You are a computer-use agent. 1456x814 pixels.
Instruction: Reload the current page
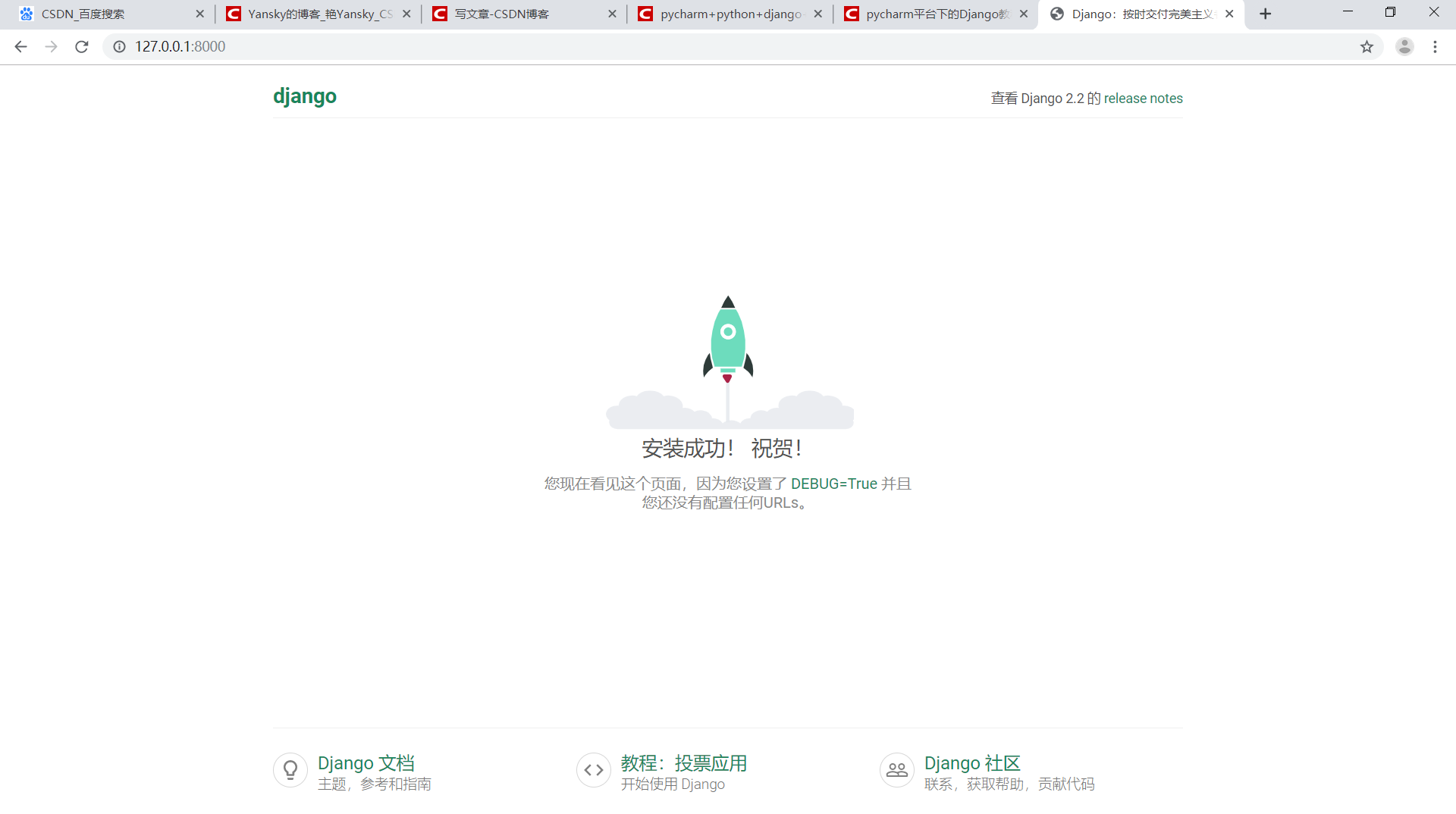(82, 47)
